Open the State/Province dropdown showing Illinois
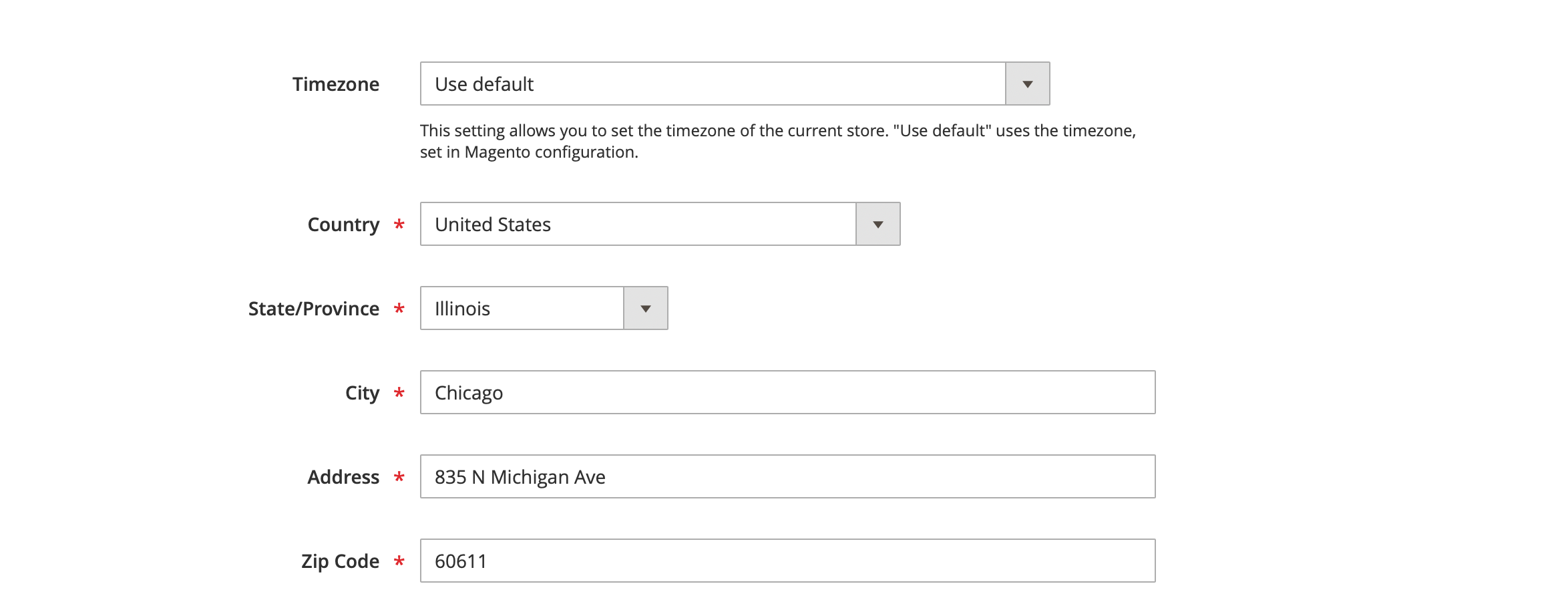Screen dimensions: 1568x600 [544, 308]
